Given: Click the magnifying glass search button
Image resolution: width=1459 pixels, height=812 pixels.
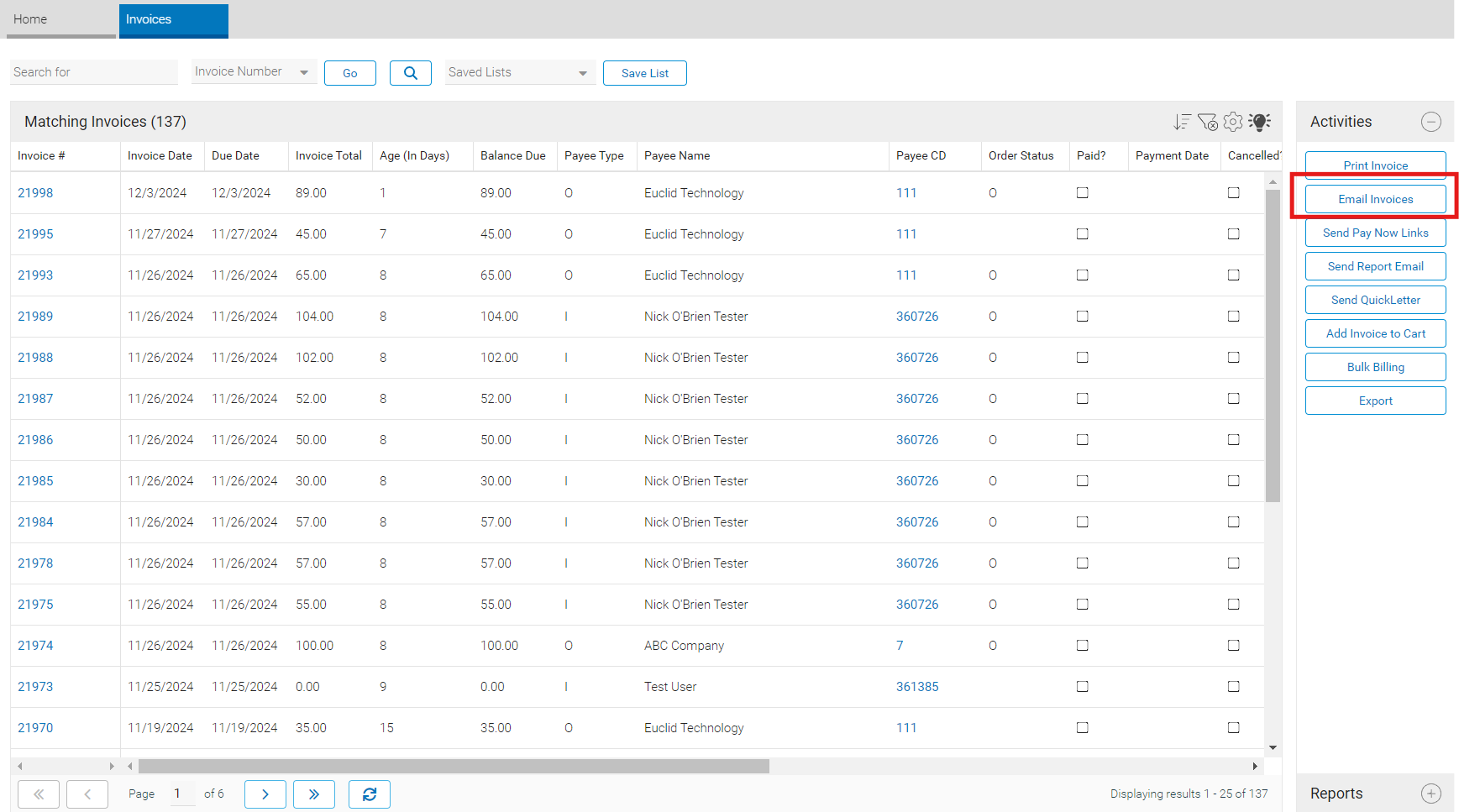Looking at the screenshot, I should [x=411, y=73].
